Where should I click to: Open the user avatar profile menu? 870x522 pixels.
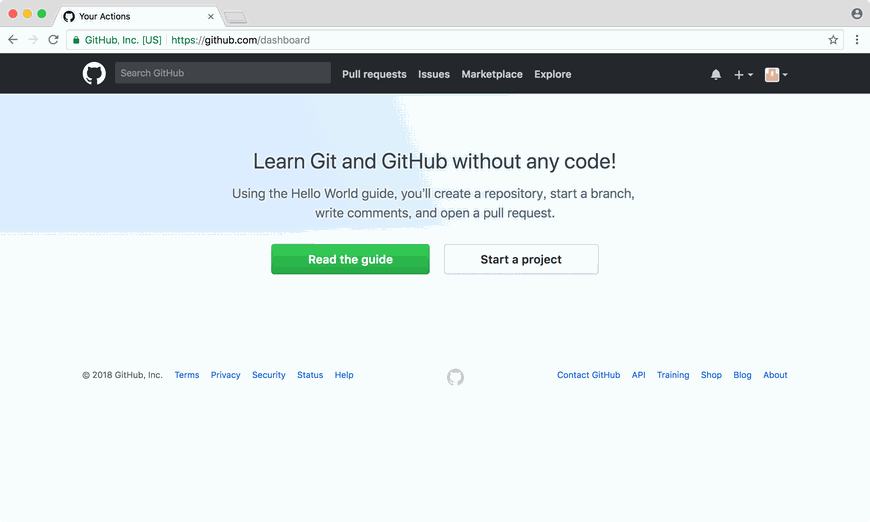click(776, 74)
